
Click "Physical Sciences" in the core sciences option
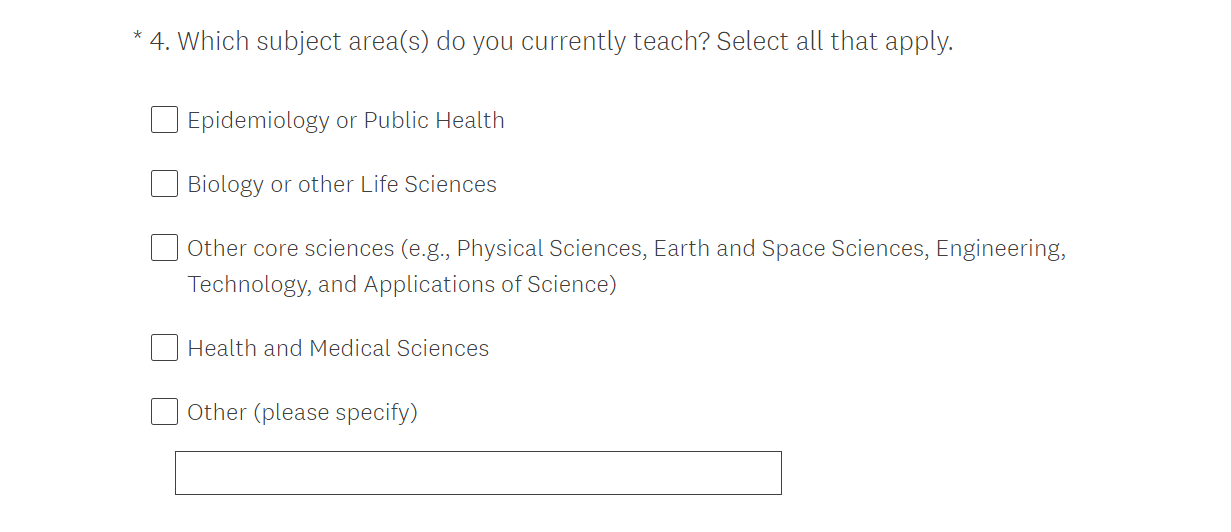click(x=549, y=249)
